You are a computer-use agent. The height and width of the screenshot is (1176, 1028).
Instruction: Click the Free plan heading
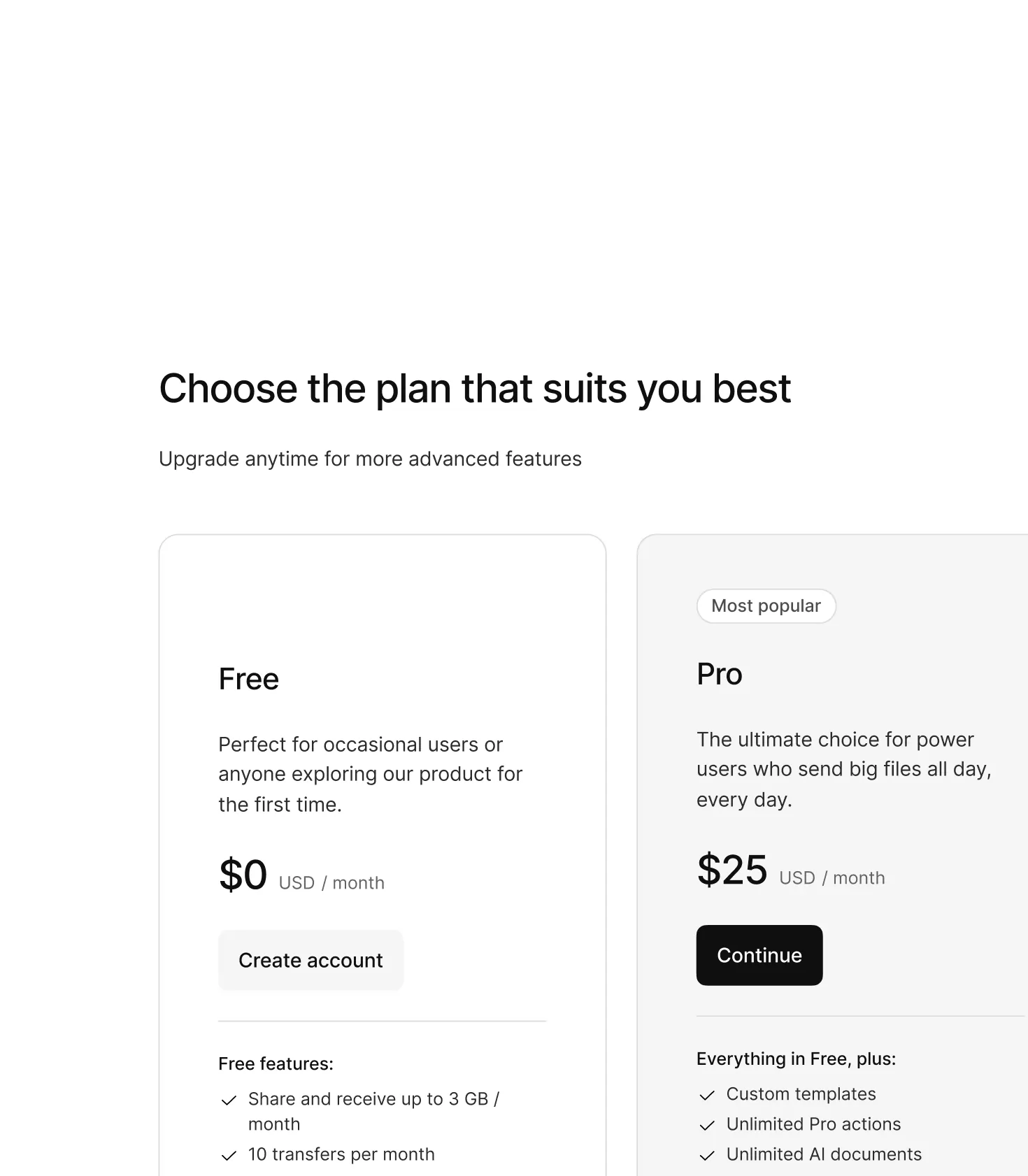248,677
